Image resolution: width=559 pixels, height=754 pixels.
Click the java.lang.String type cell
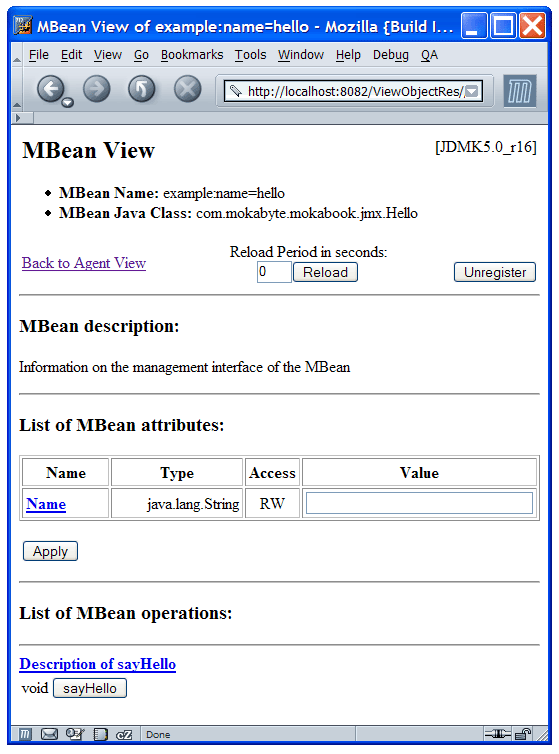[x=177, y=503]
